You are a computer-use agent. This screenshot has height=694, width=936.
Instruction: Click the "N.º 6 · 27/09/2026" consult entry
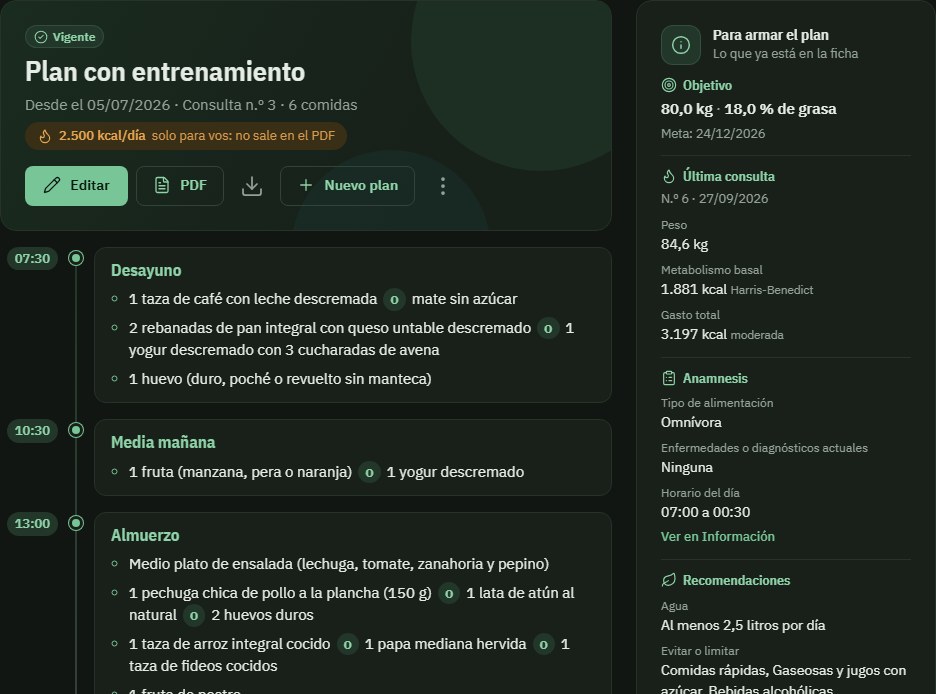pos(715,199)
